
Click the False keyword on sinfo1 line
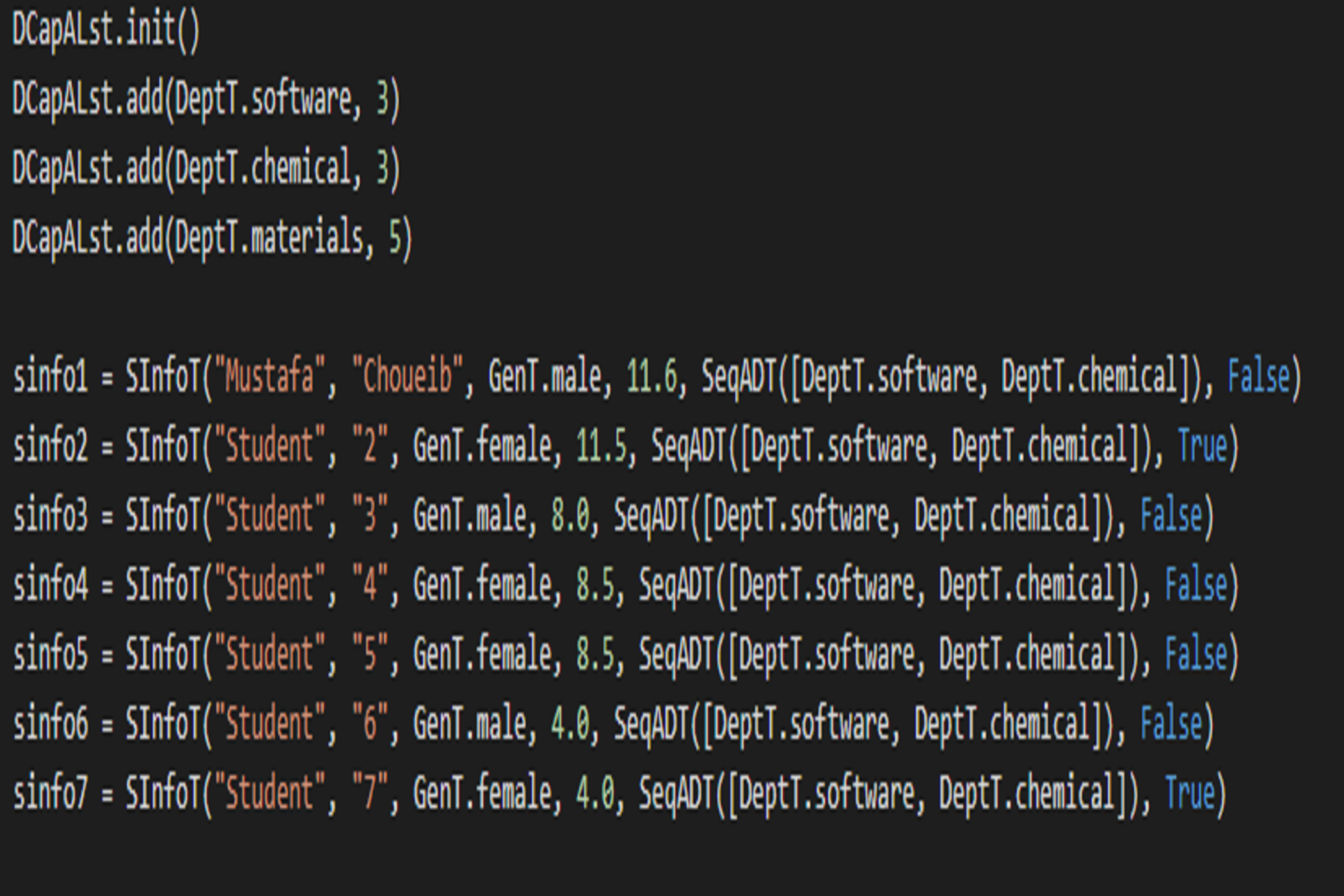(x=1258, y=376)
